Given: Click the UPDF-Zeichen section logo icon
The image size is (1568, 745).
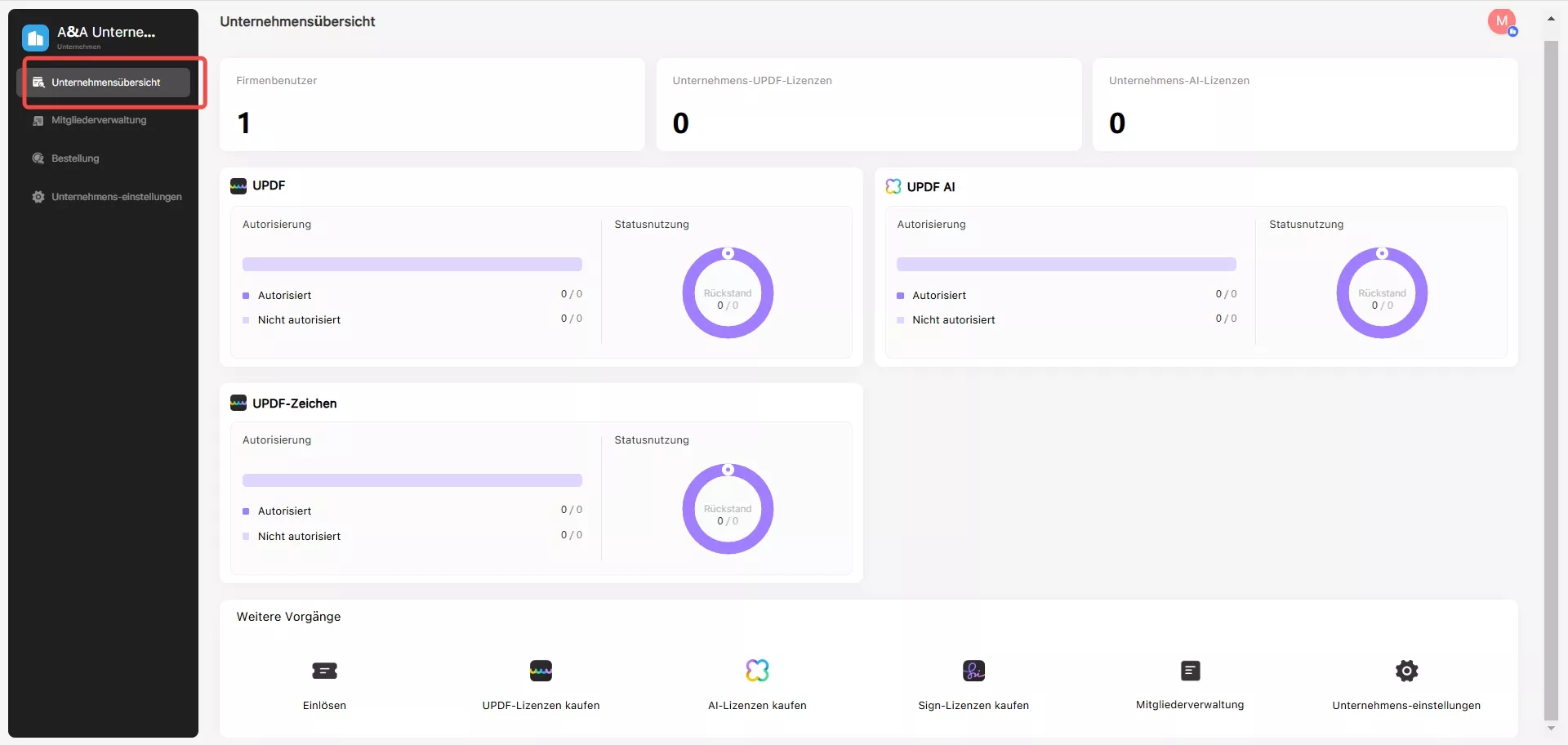Looking at the screenshot, I should pyautogui.click(x=238, y=403).
